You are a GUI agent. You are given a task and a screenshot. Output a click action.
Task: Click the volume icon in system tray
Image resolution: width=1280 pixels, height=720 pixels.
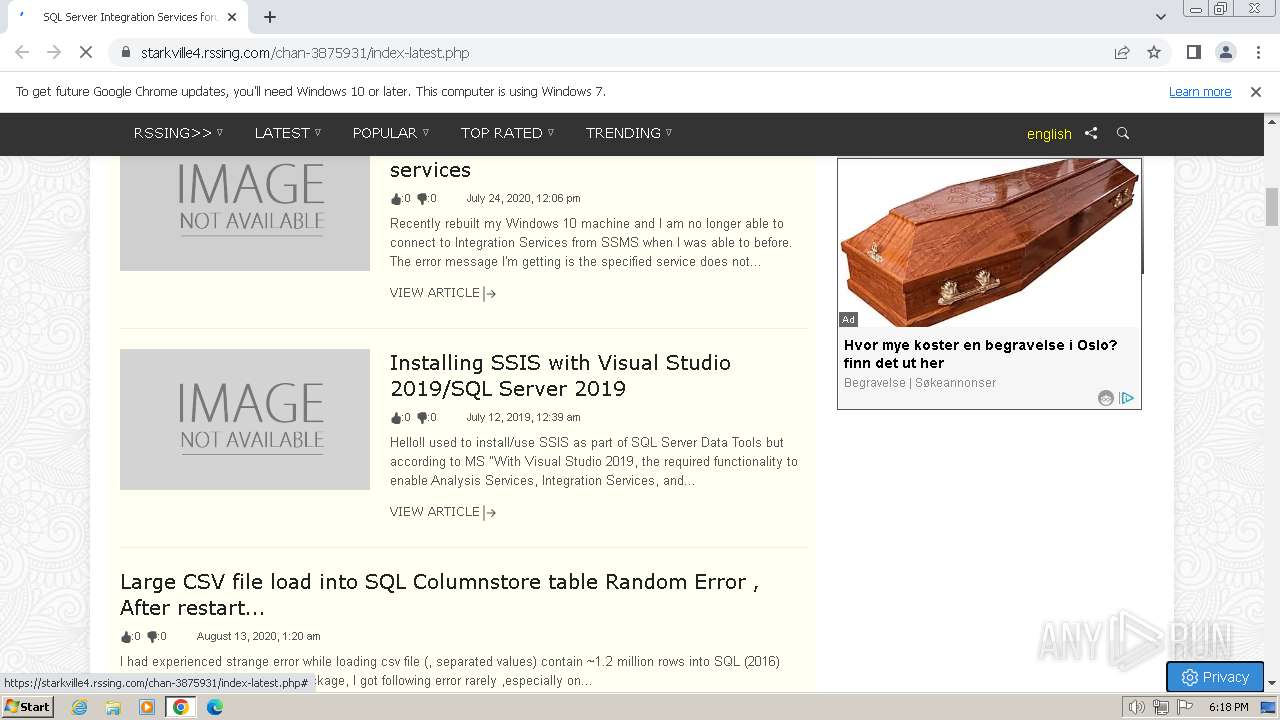(x=1137, y=707)
